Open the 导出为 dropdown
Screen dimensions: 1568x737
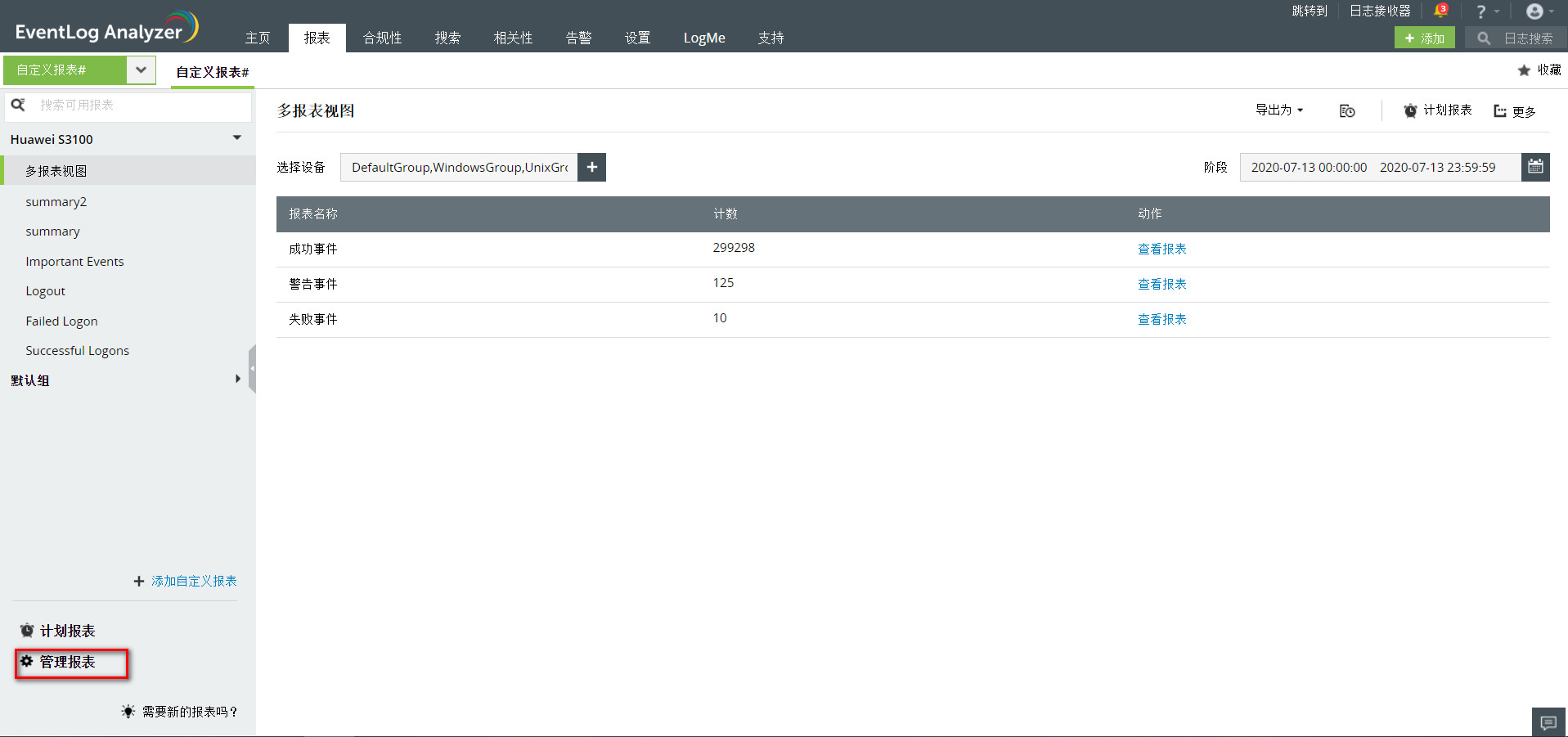coord(1278,110)
